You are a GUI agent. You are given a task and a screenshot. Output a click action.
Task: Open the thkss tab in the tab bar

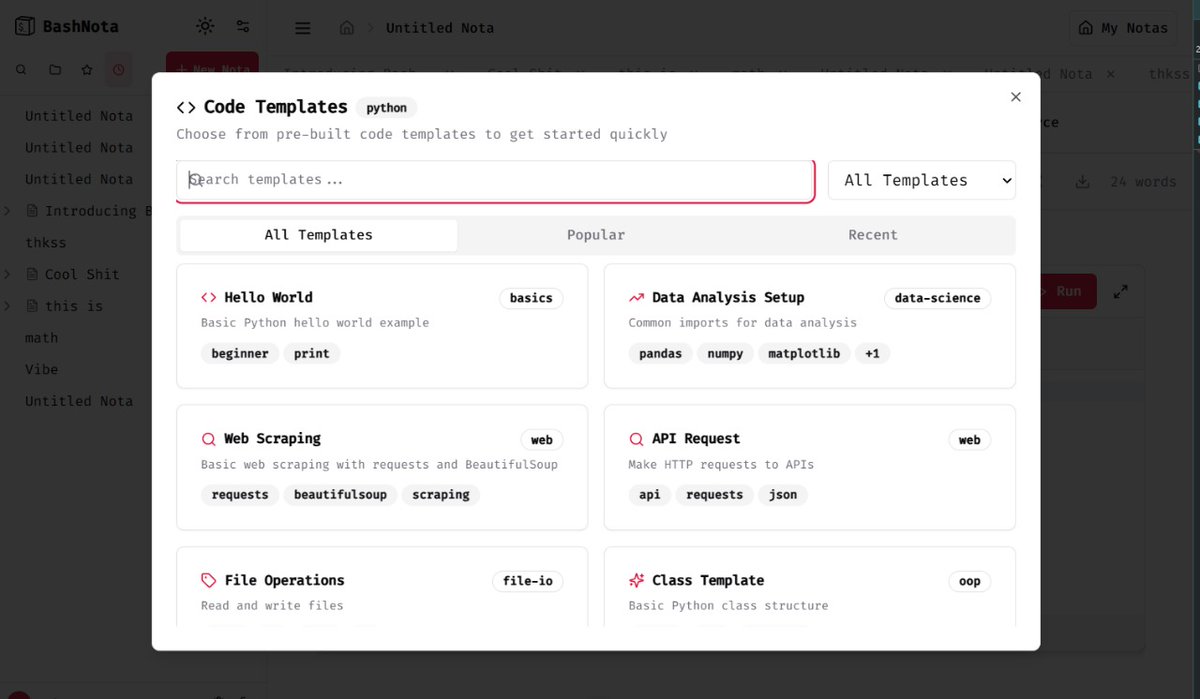1168,74
